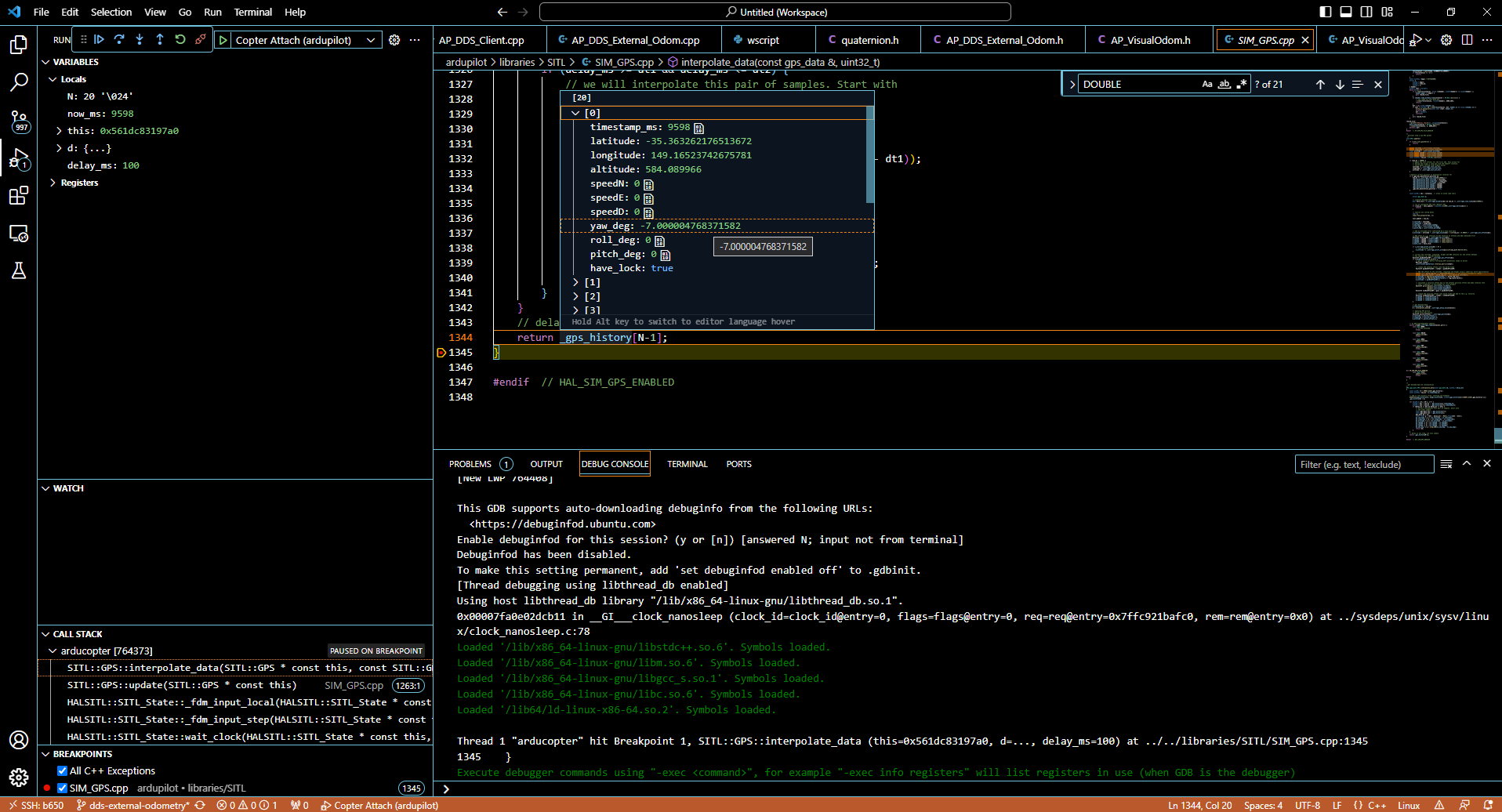
Task: Uncheck the SIM_GPS.cpp breakpoint
Action: pyautogui.click(x=63, y=788)
